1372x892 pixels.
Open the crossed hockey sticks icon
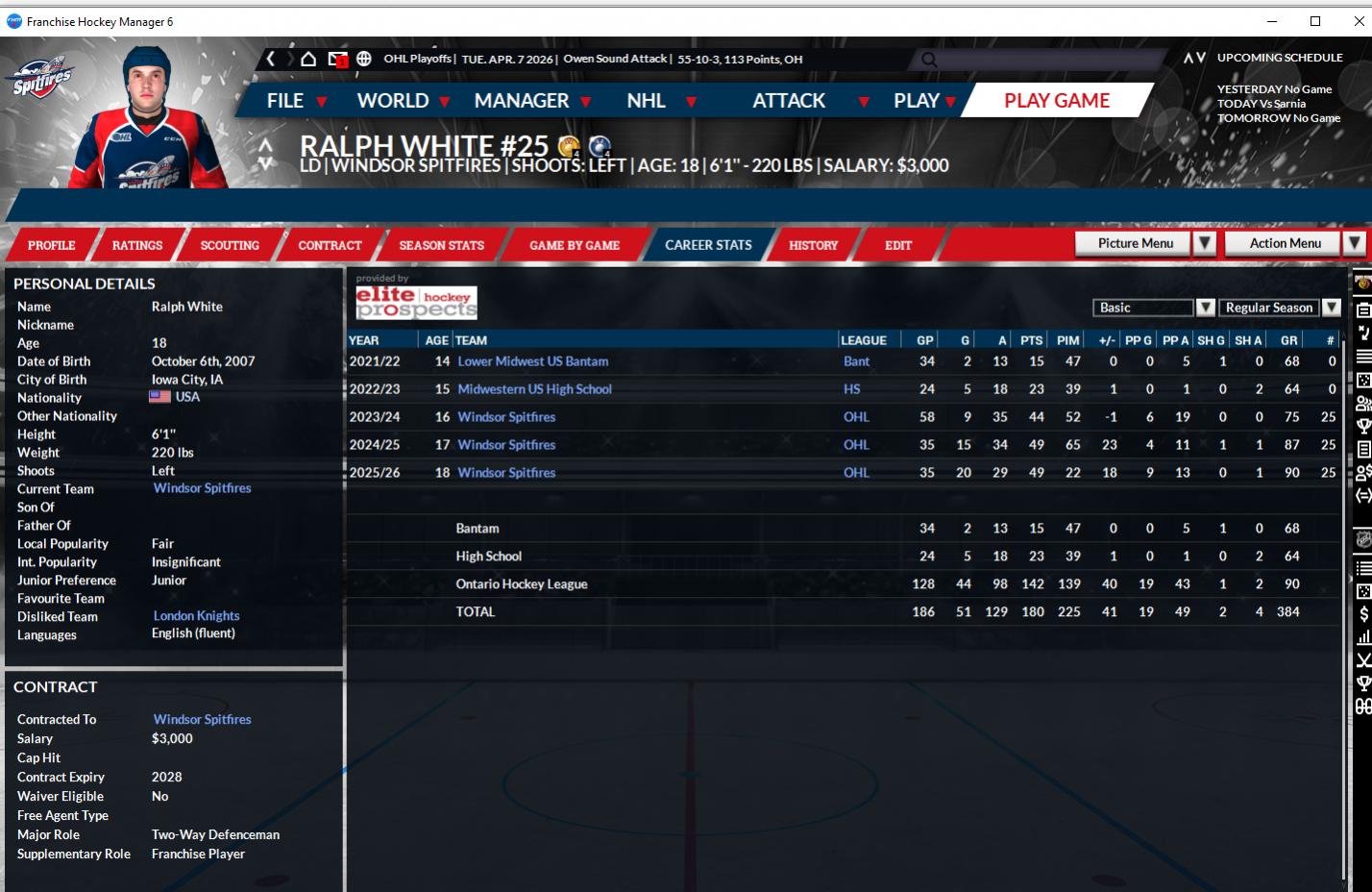1363,660
